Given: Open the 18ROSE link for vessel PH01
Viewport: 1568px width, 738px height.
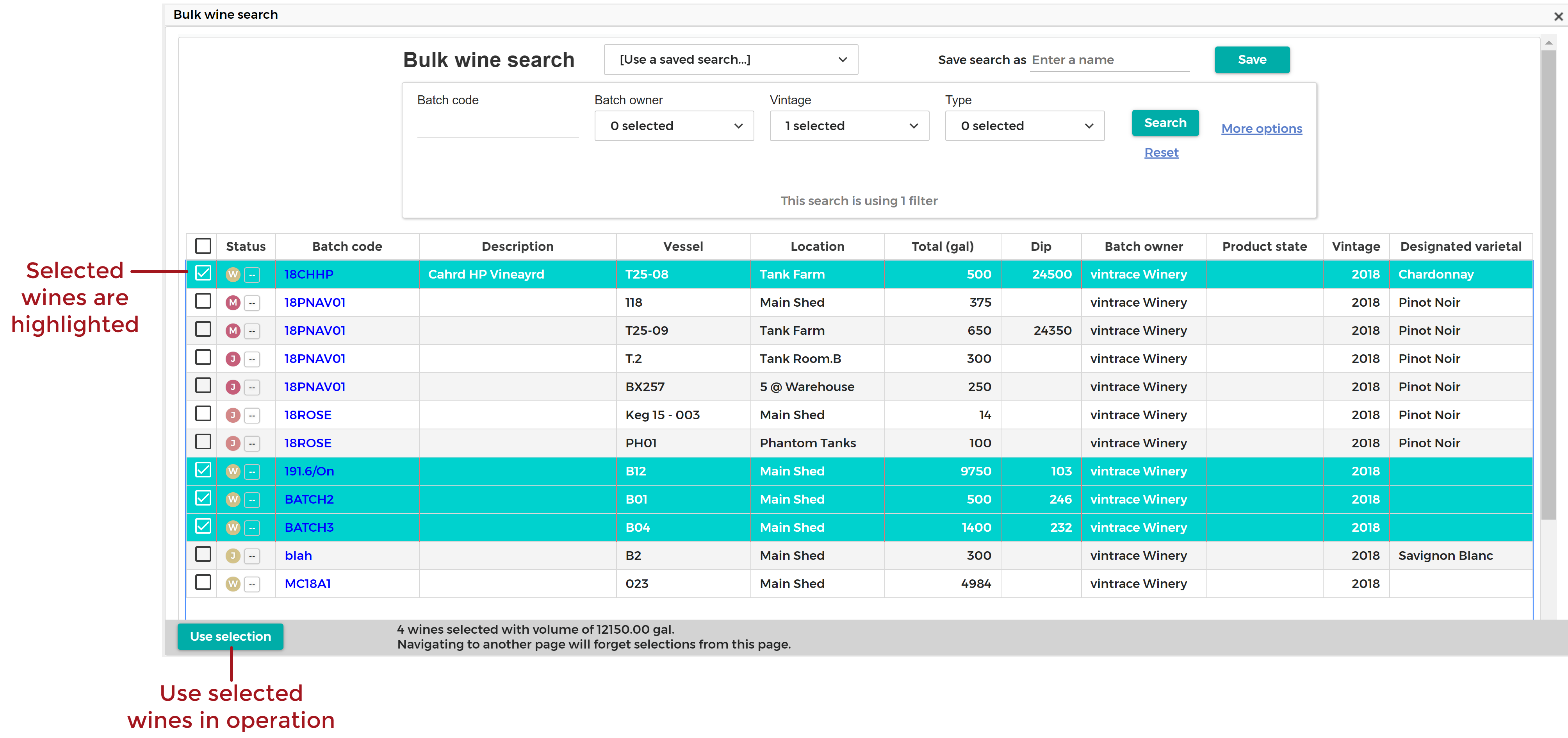Looking at the screenshot, I should [308, 443].
